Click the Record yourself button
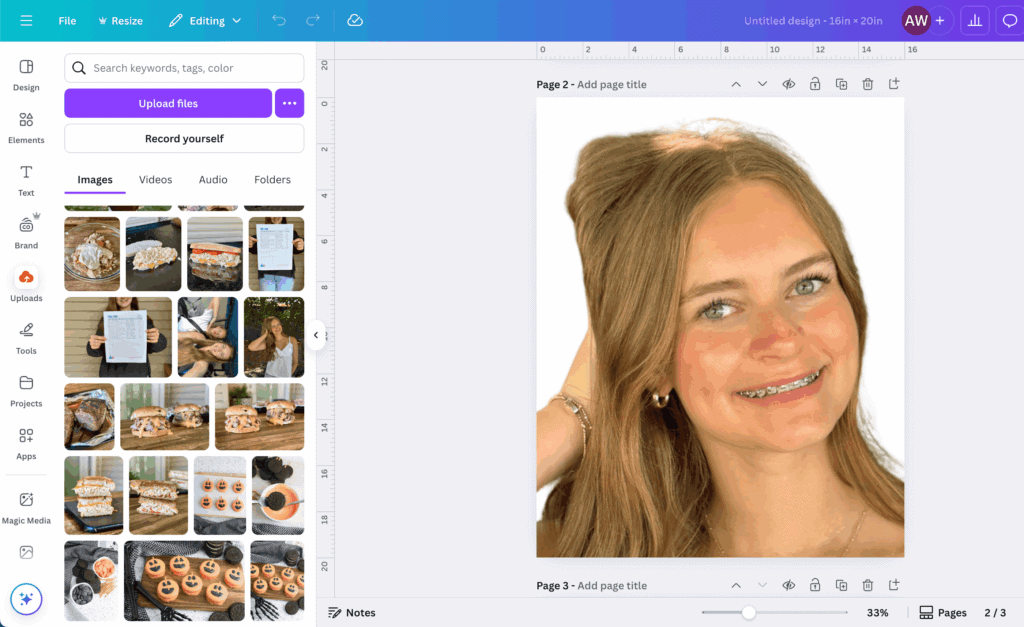Screen dimensions: 1024x627 coord(183,138)
